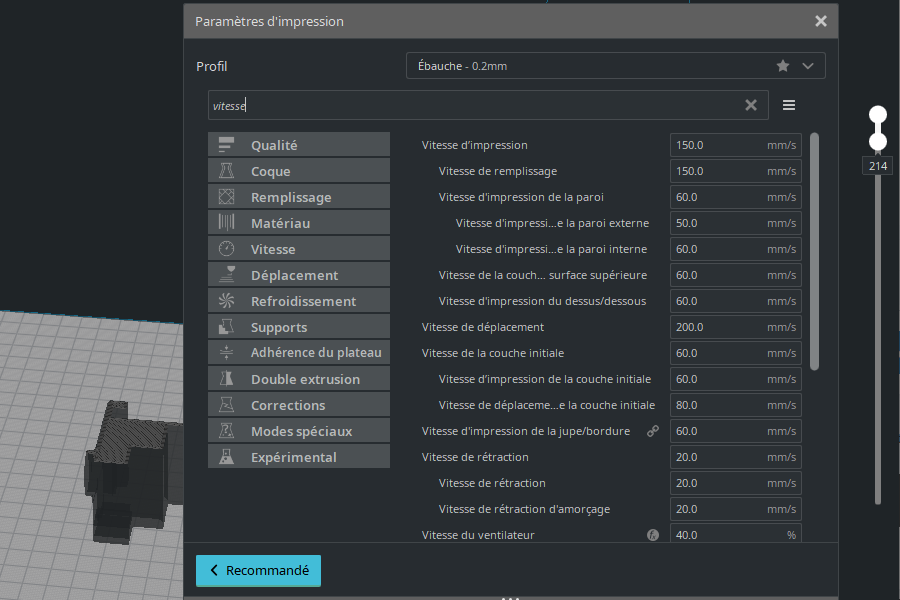Image resolution: width=900 pixels, height=600 pixels.
Task: Click the layer number box showing 214
Action: pyautogui.click(x=878, y=166)
